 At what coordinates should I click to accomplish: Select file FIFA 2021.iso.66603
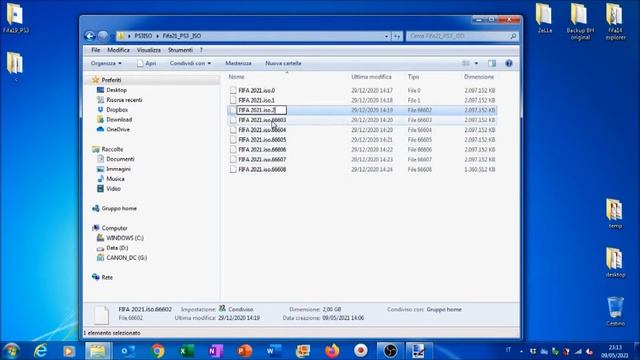[x=262, y=120]
